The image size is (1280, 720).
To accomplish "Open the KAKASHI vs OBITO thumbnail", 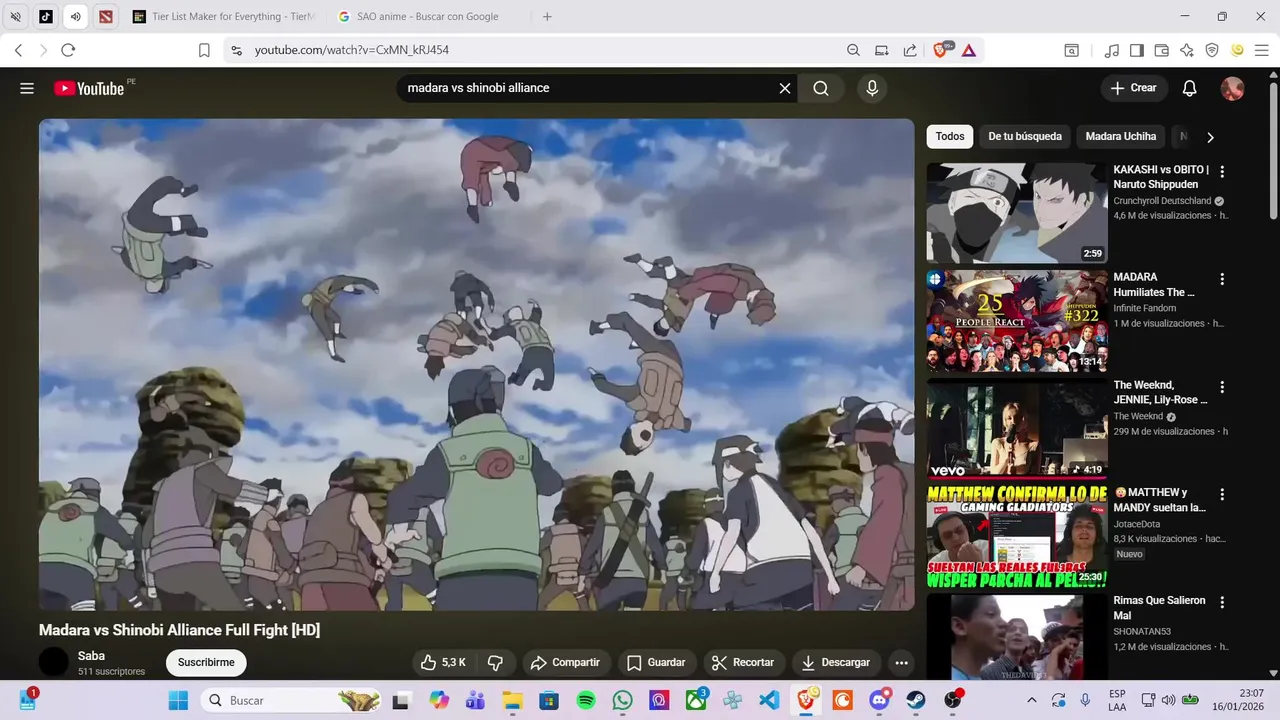I will (x=1017, y=213).
